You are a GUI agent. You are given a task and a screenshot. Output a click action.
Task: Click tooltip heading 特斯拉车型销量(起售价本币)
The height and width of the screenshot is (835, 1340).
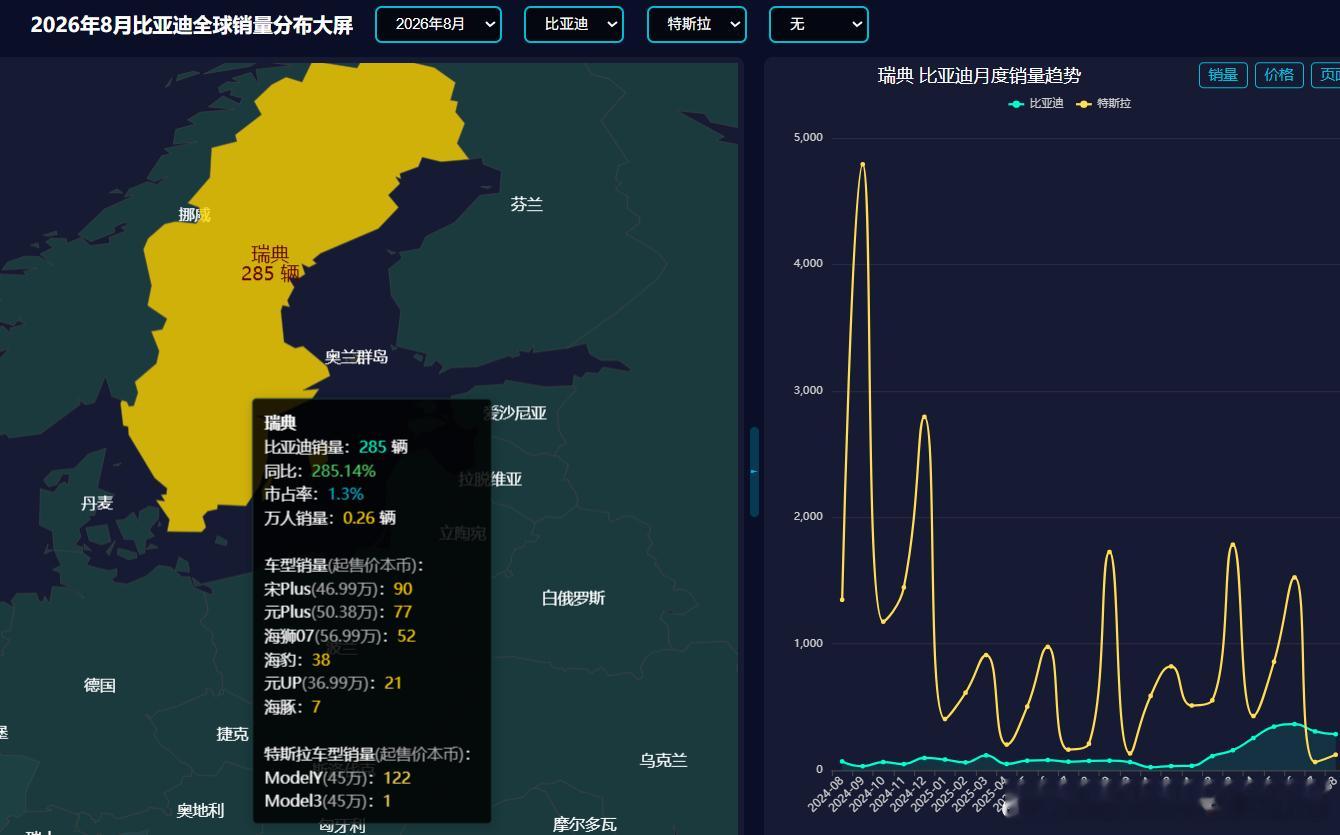pos(368,754)
